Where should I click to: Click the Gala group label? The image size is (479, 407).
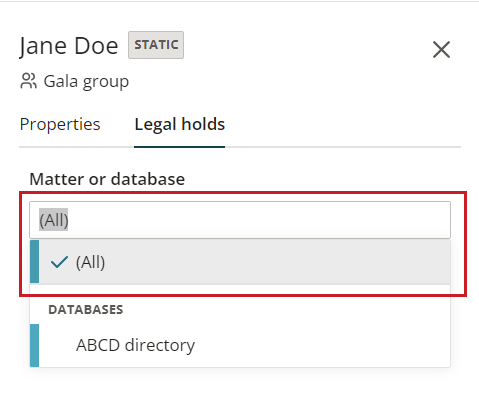coord(86,81)
